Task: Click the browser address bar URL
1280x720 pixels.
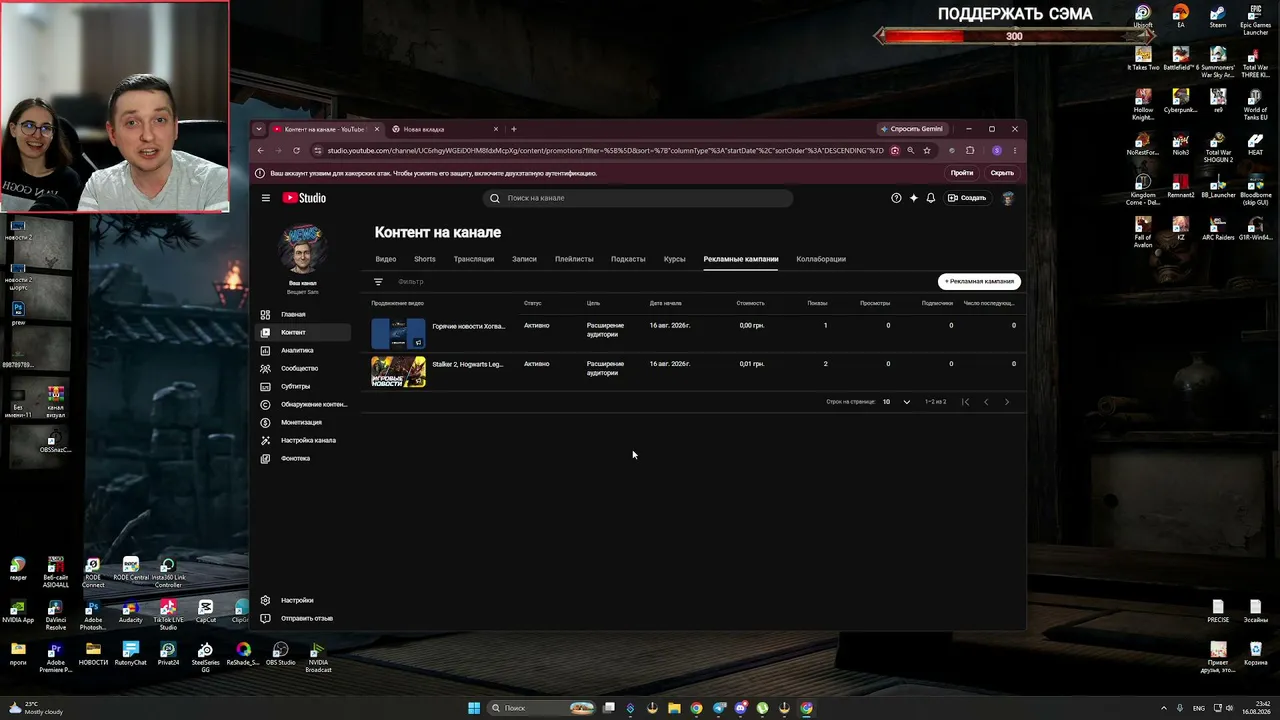Action: click(605, 151)
